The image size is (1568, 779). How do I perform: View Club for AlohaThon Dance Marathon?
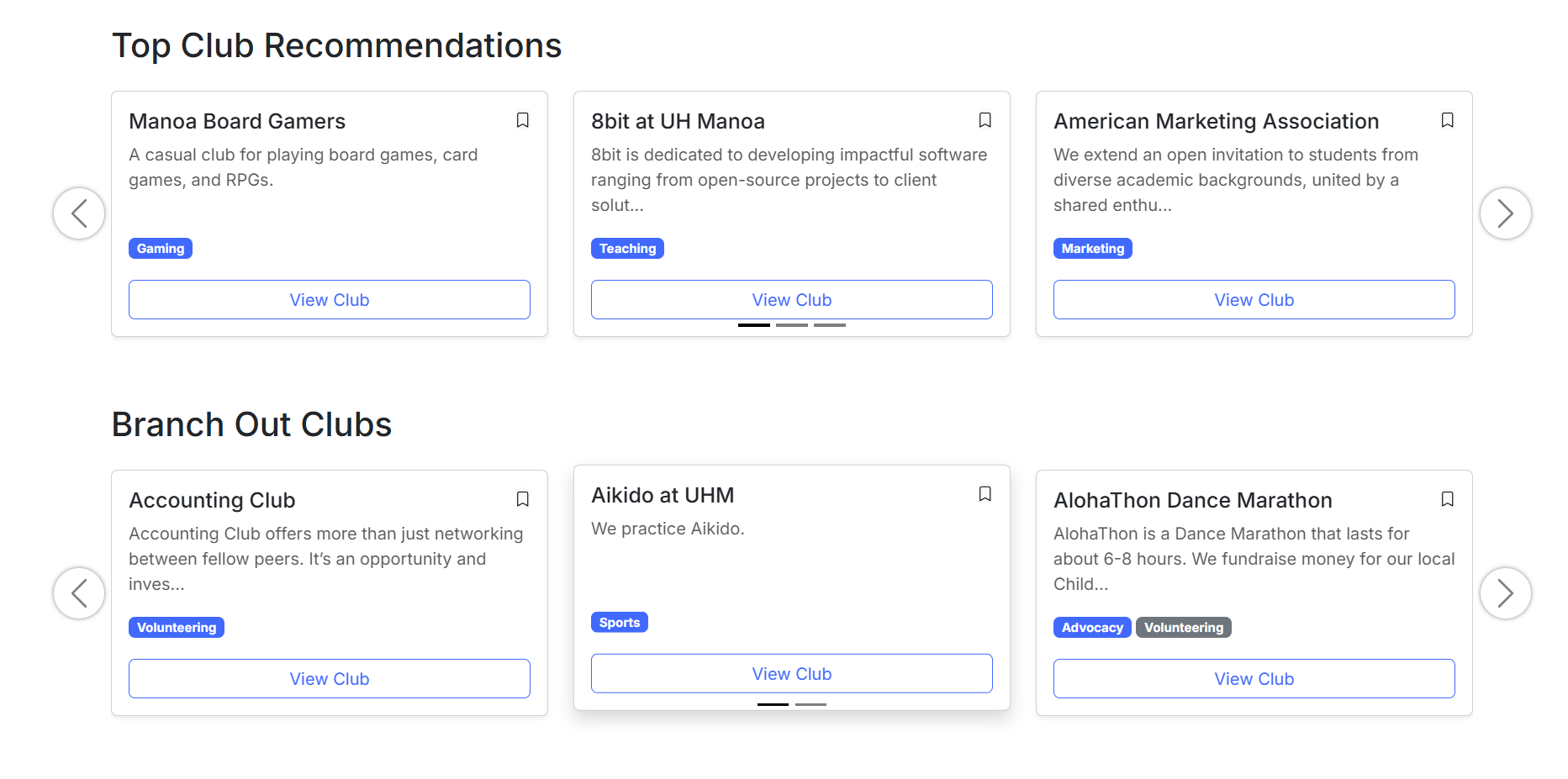tap(1254, 679)
